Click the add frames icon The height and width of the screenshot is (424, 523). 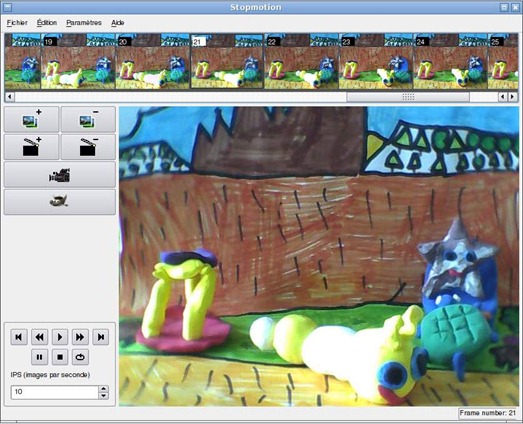tap(31, 119)
